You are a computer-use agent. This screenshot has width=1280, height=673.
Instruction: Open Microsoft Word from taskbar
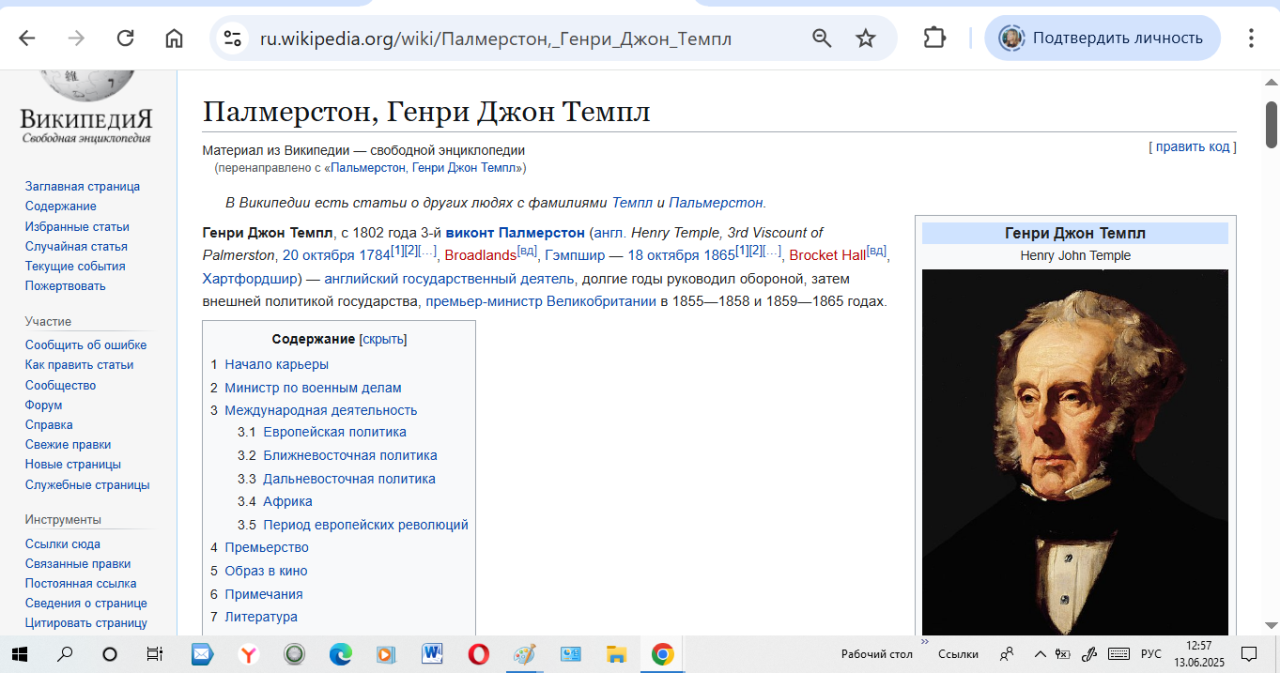coord(432,655)
